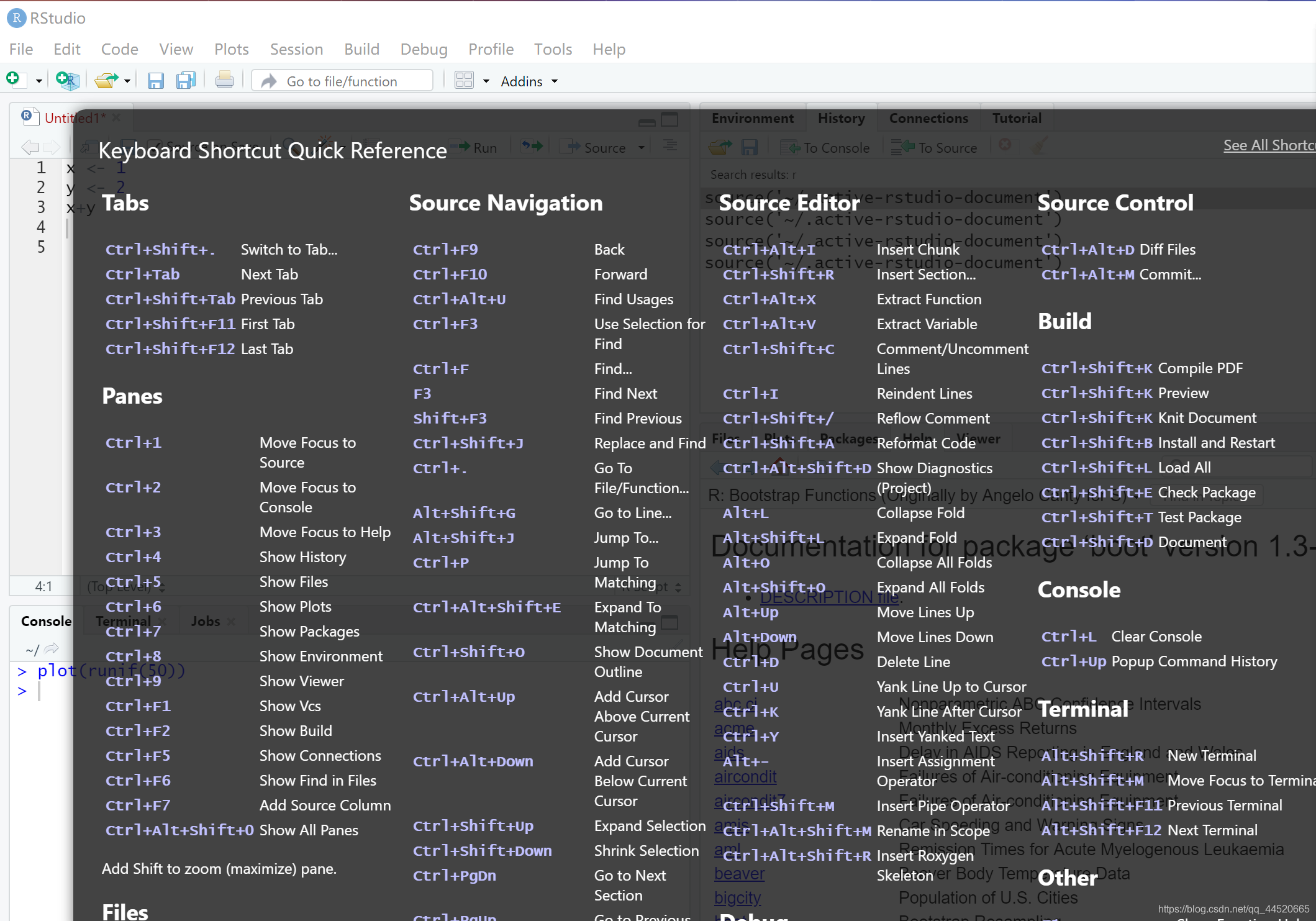
Task: Click the See All Shortcuts link
Action: pos(1269,145)
